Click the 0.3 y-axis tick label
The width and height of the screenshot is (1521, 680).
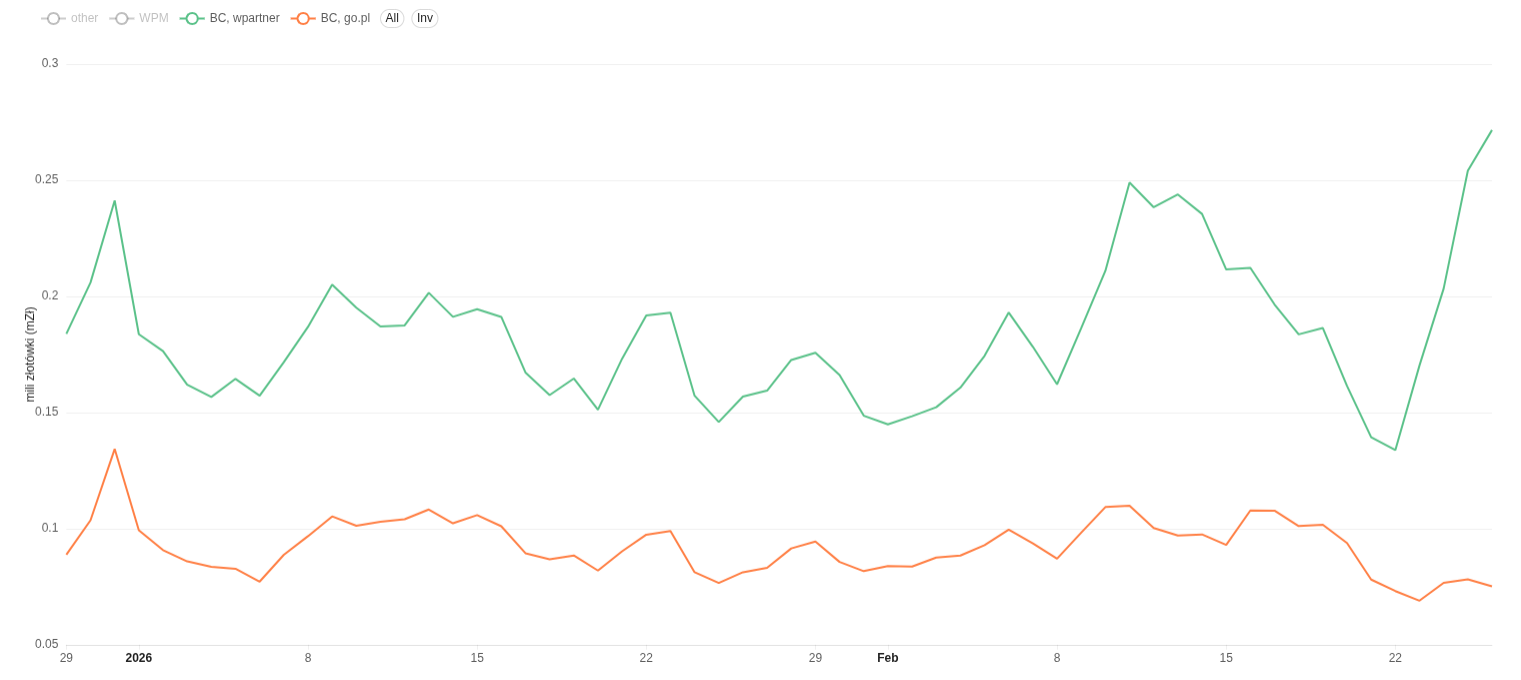(x=50, y=63)
